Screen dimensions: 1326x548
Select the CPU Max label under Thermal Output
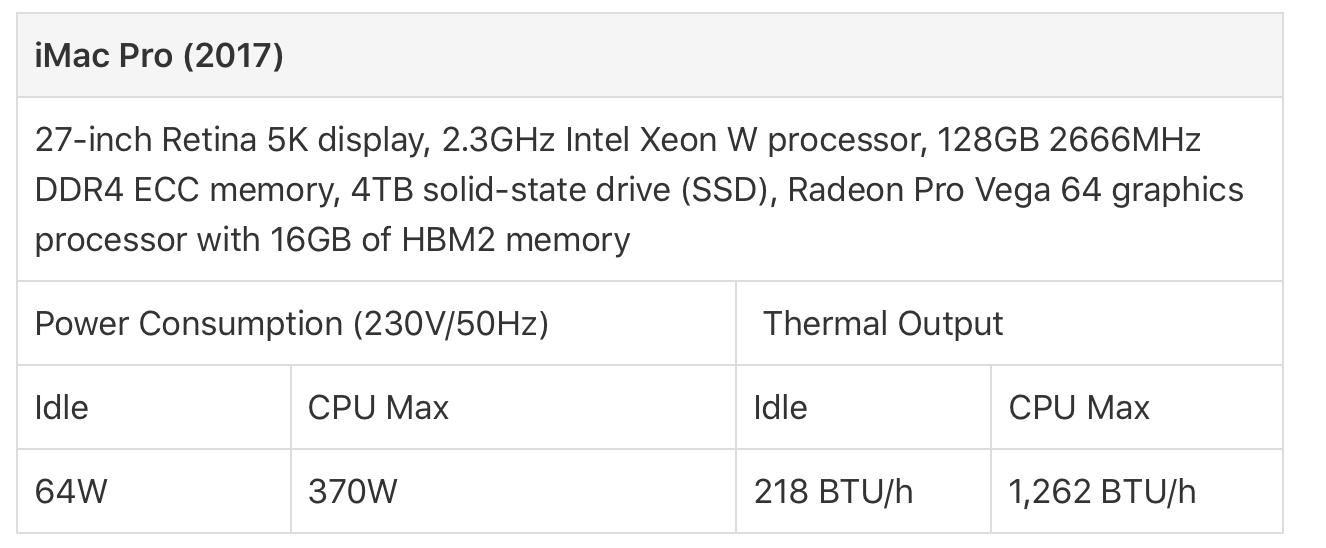1080,408
